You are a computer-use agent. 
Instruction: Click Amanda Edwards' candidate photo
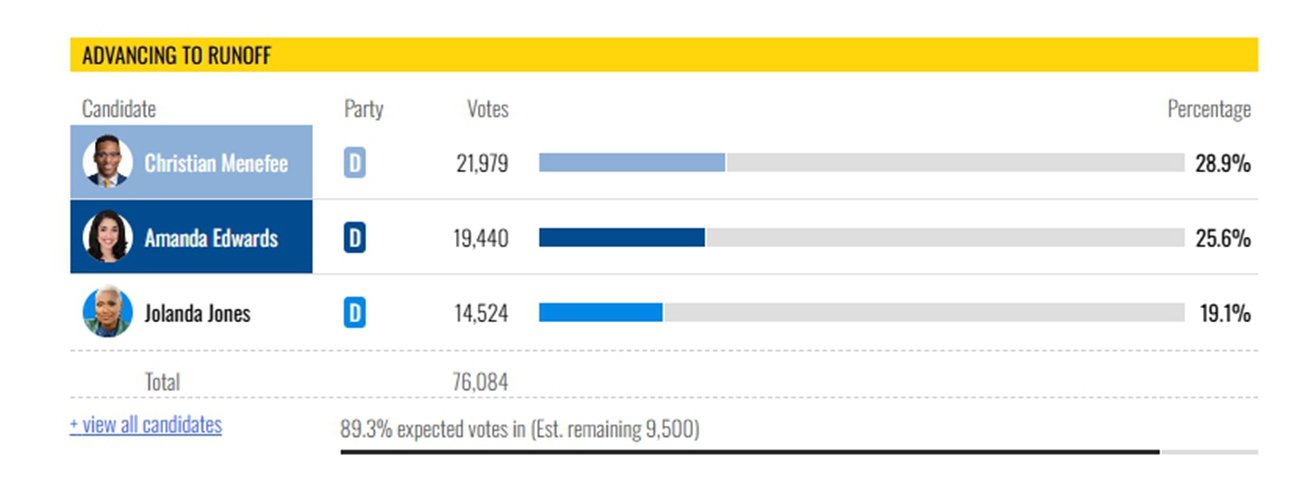pos(106,237)
